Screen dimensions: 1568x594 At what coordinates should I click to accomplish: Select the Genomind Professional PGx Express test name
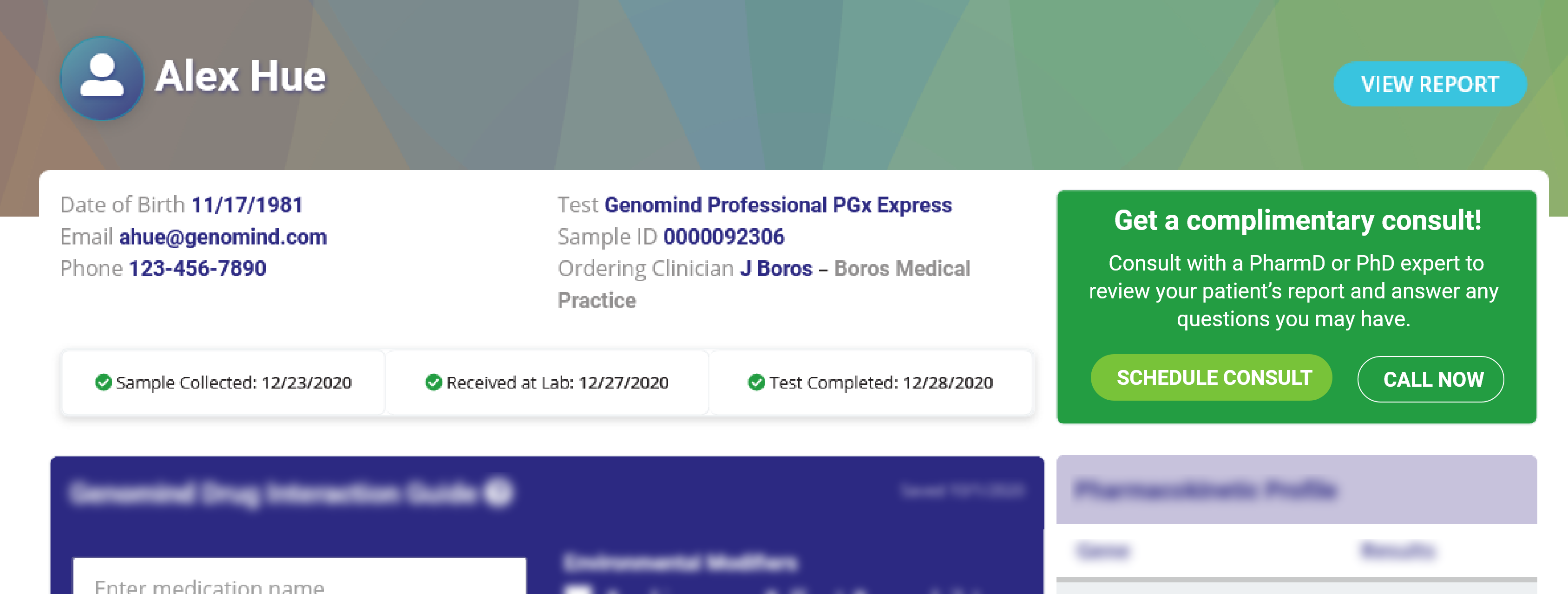pos(777,205)
